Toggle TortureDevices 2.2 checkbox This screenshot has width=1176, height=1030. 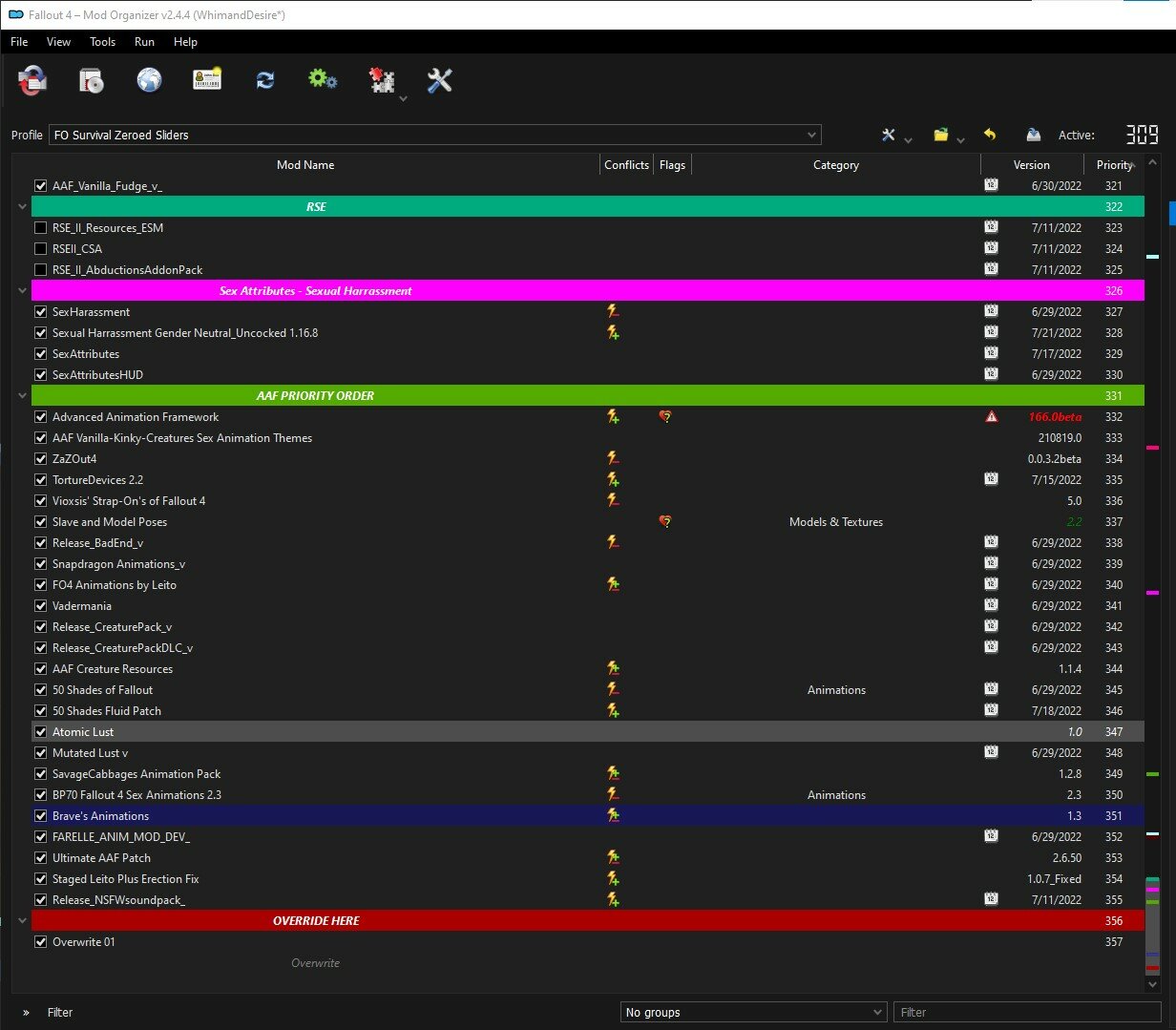[40, 479]
